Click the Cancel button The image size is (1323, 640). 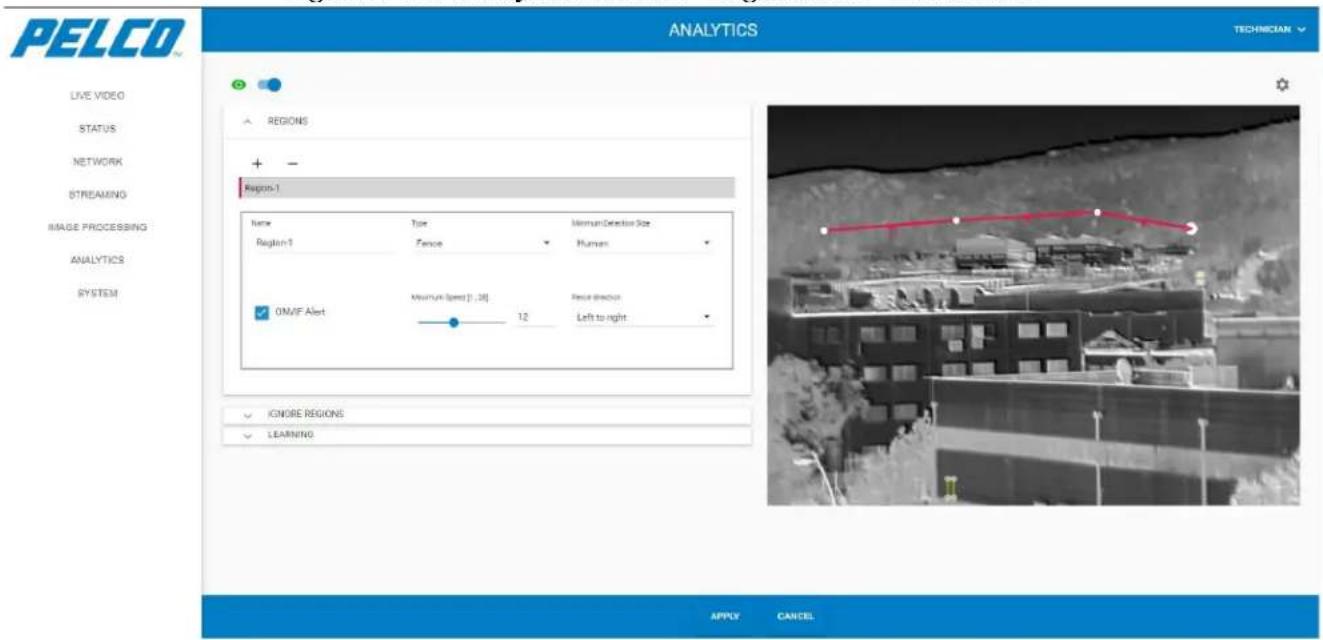pos(795,616)
